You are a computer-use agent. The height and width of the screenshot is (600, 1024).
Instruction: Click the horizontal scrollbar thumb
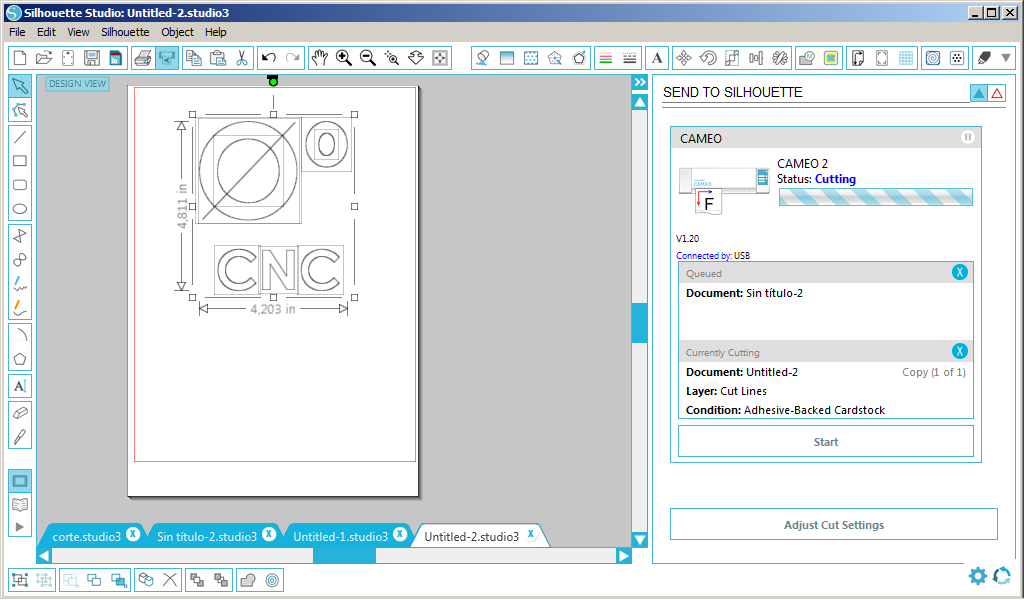point(344,556)
